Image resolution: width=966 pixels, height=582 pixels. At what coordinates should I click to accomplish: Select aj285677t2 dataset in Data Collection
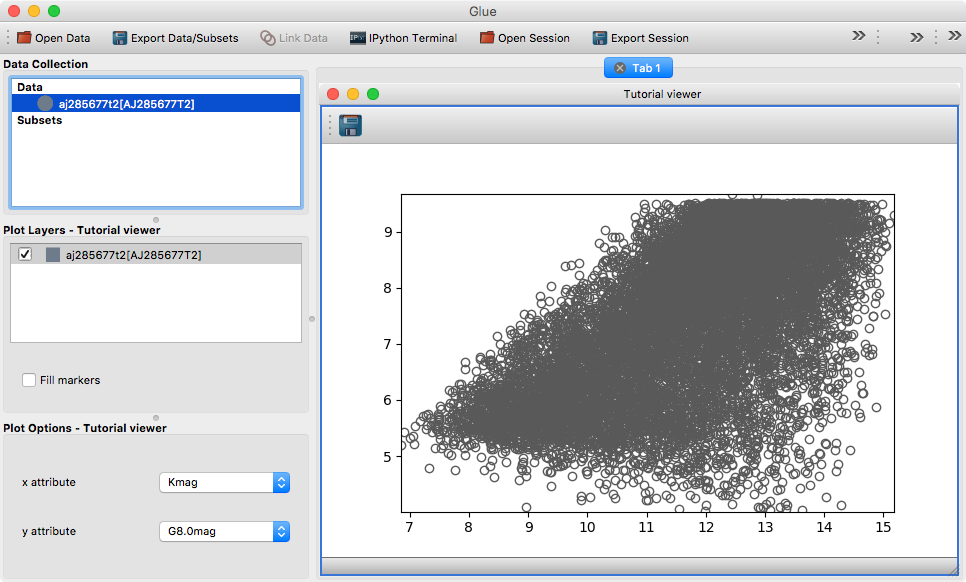[126, 103]
